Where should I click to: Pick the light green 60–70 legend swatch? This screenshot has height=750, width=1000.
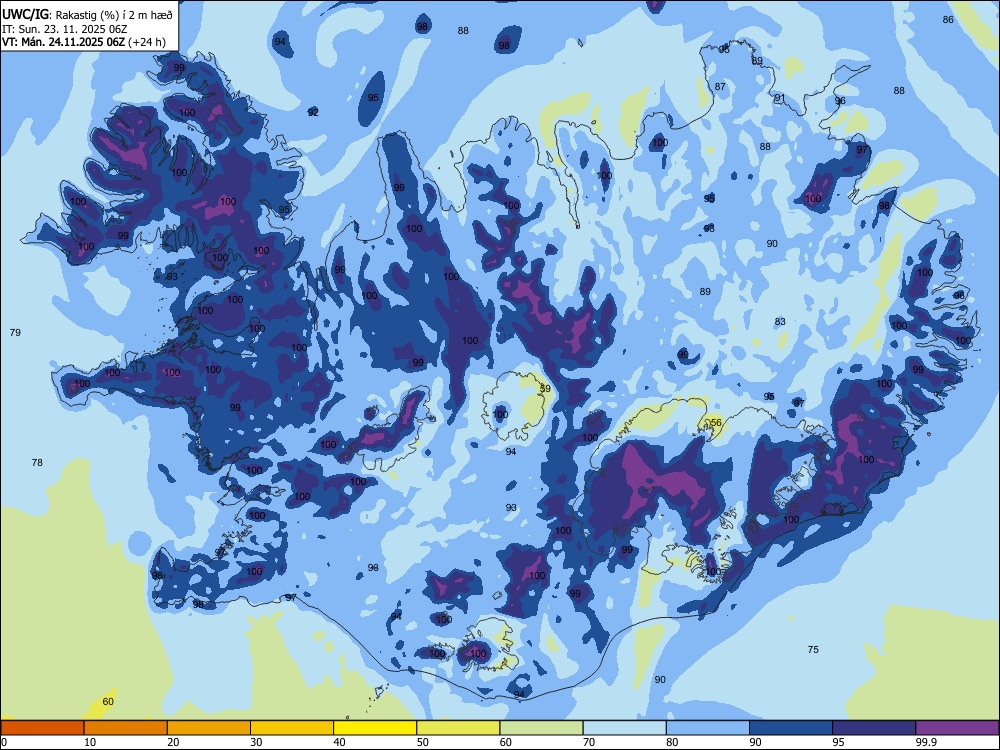click(x=541, y=728)
